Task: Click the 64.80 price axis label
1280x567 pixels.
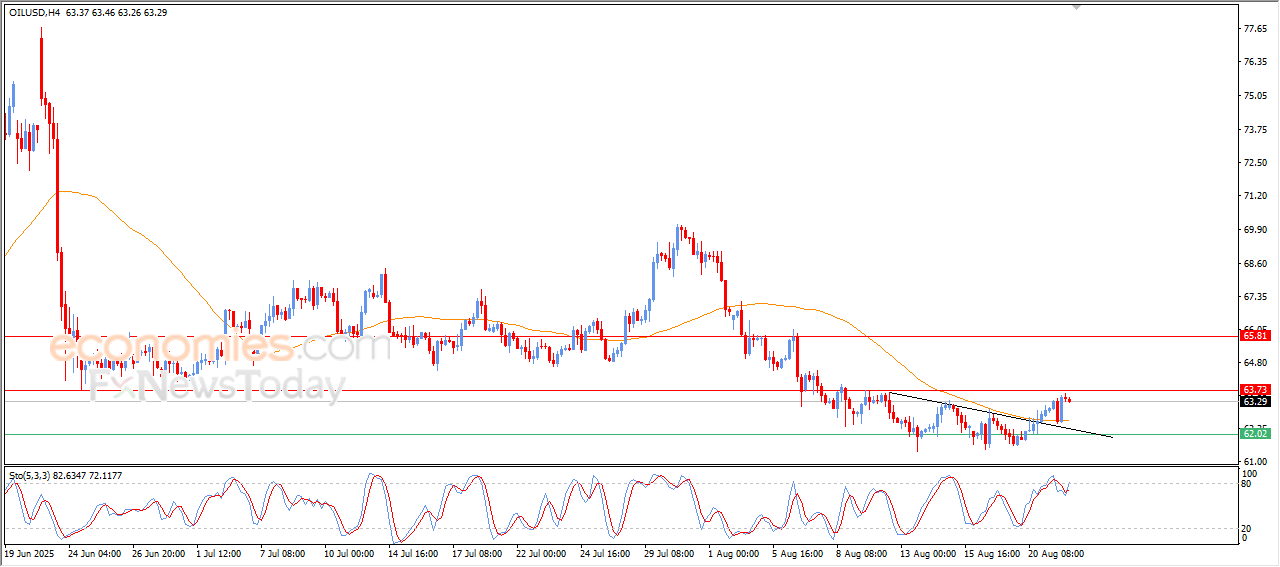Action: [1256, 363]
